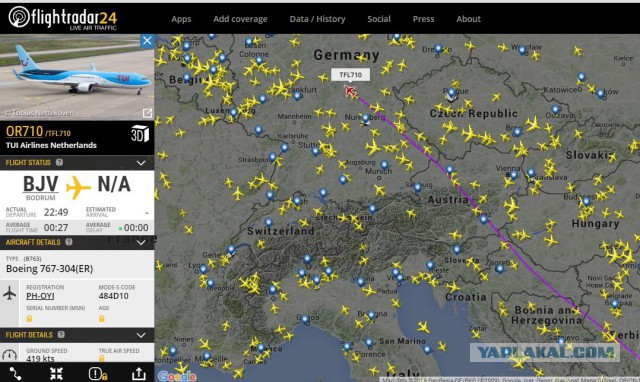This screenshot has height=382, width=640.
Task: Click the locked Age padlock
Action: [x=102, y=318]
